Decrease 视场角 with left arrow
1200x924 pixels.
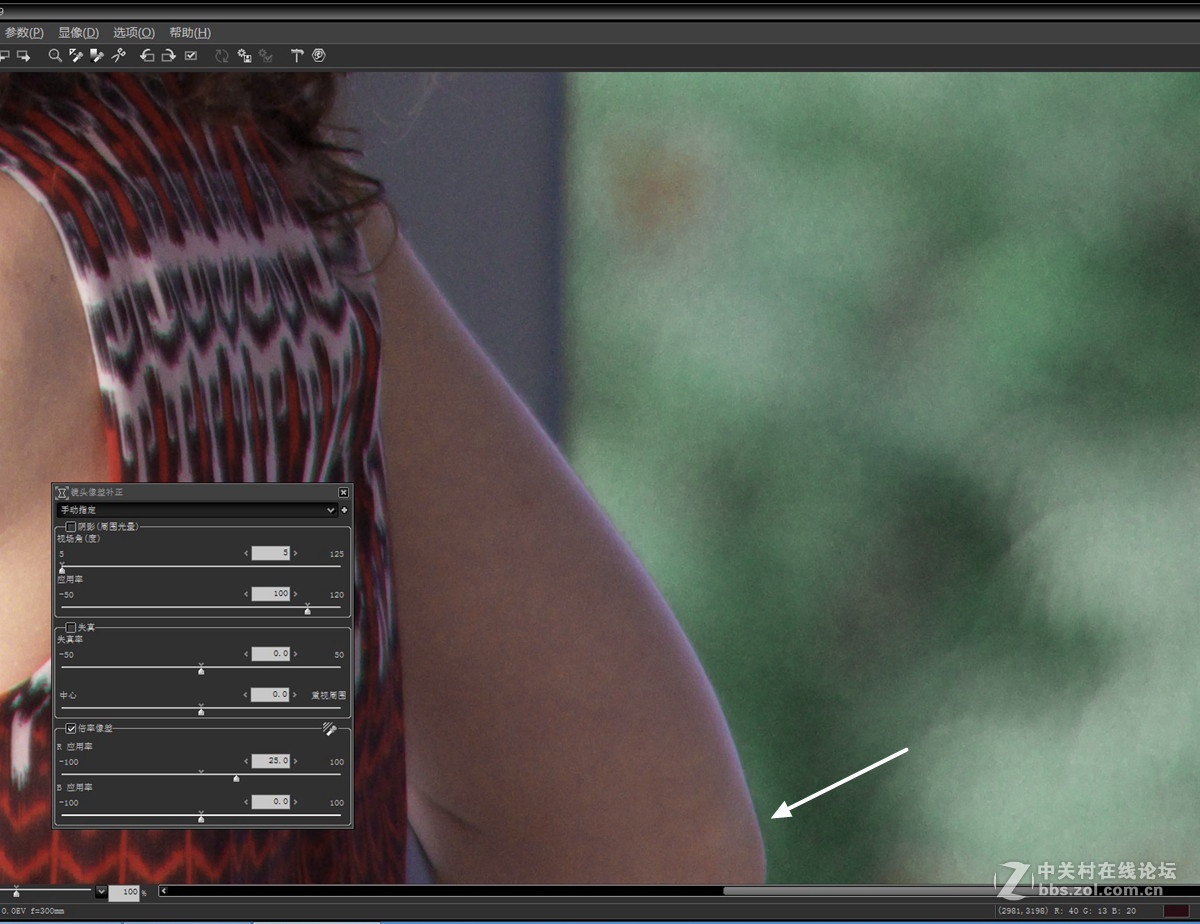click(246, 553)
